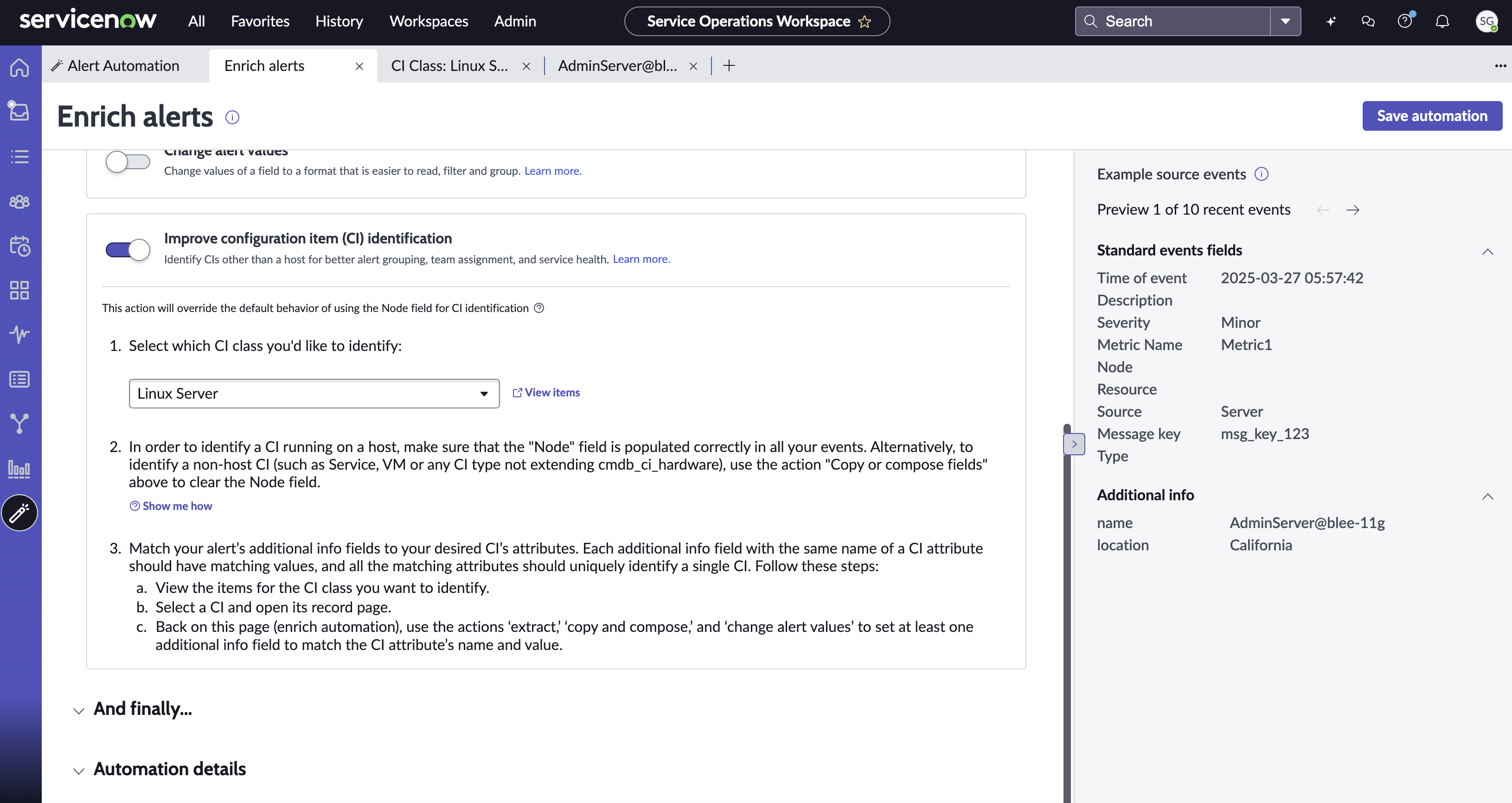The image size is (1512, 803).
Task: Open the Alert Automation wand sidebar icon
Action: pyautogui.click(x=19, y=513)
